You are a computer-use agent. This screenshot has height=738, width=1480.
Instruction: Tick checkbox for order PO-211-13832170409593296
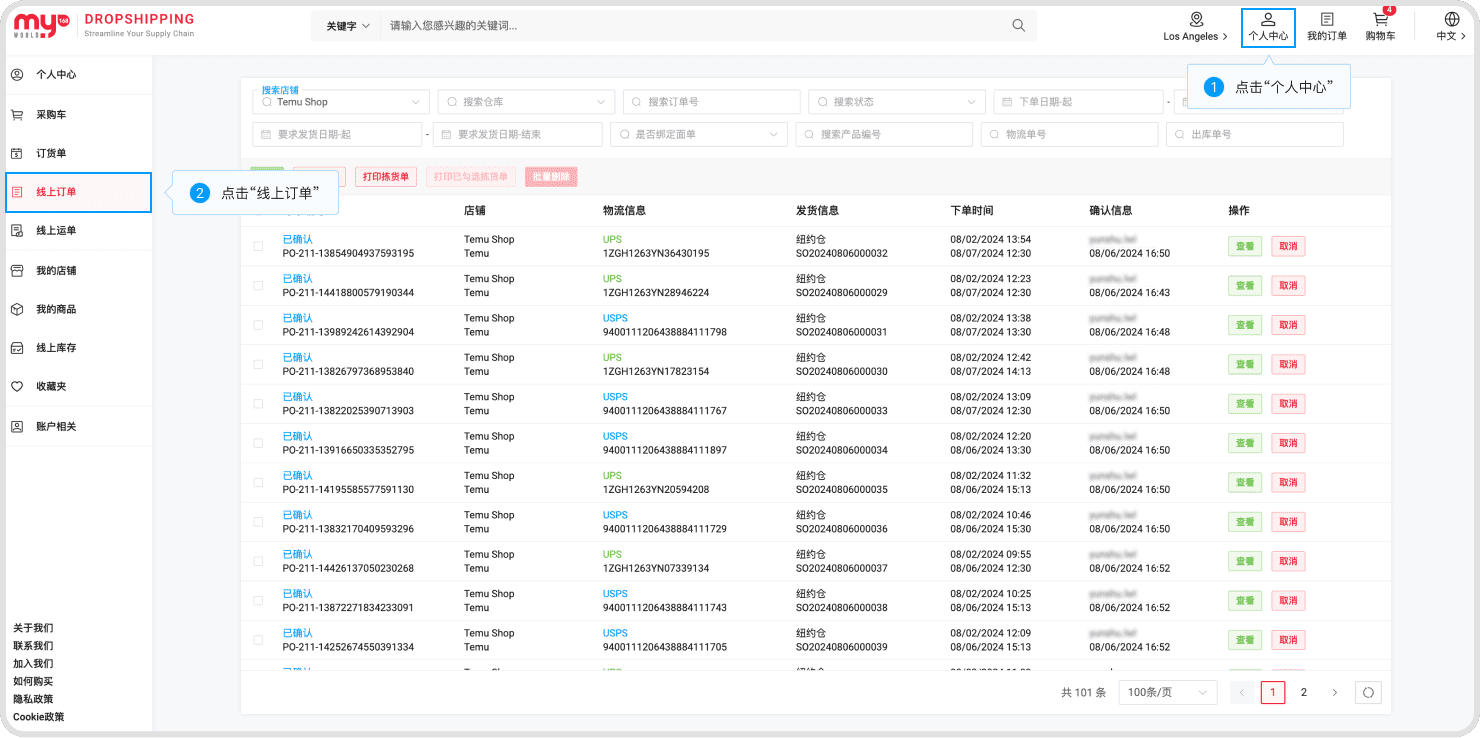coord(258,522)
